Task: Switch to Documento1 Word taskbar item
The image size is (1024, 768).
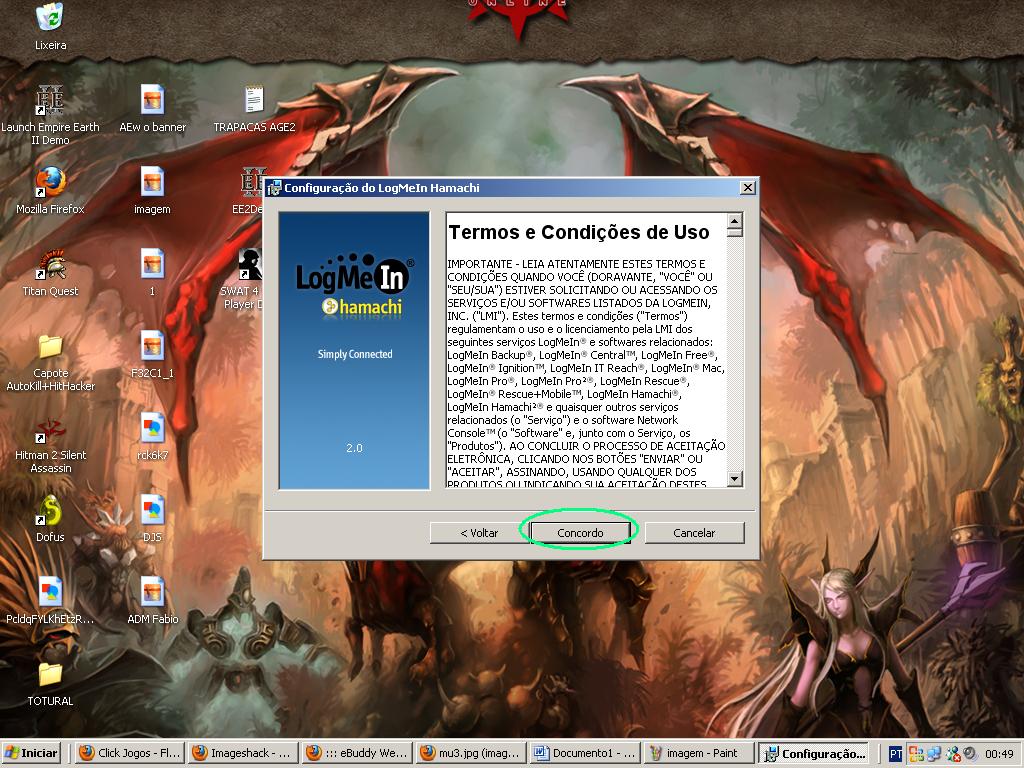Action: pos(584,753)
